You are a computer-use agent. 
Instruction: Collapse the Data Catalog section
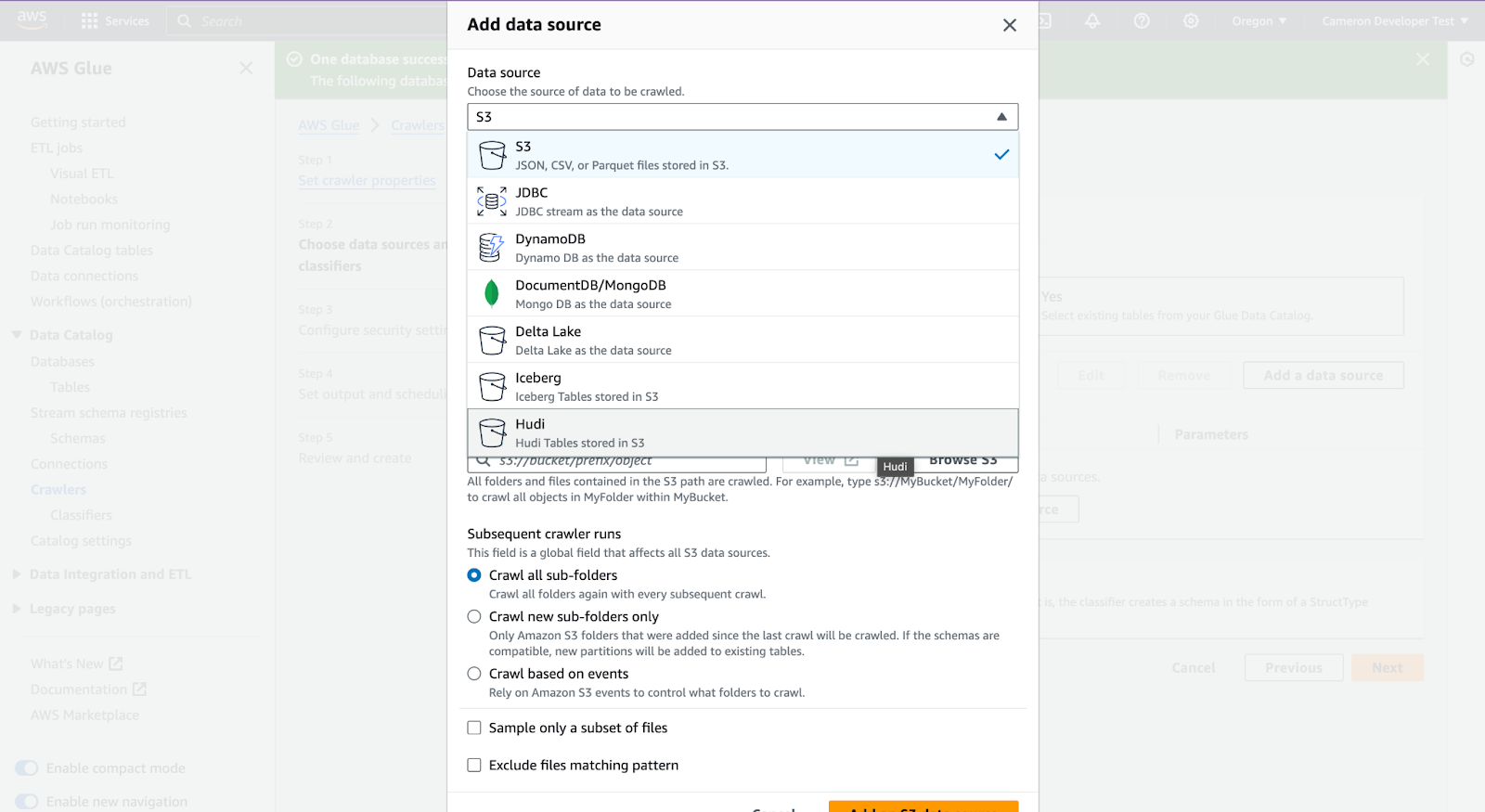point(17,335)
